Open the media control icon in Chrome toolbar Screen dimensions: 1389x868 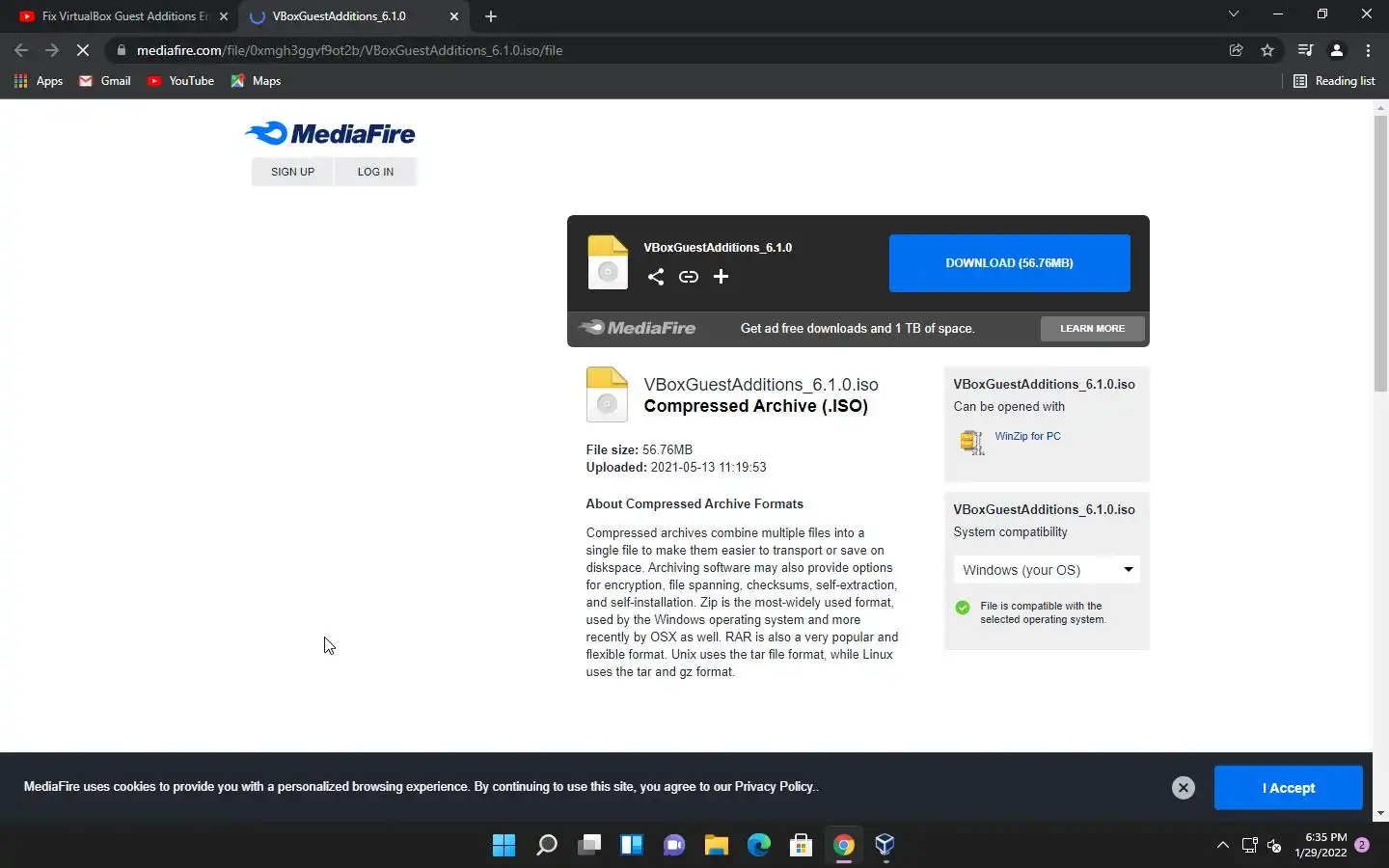(1305, 50)
